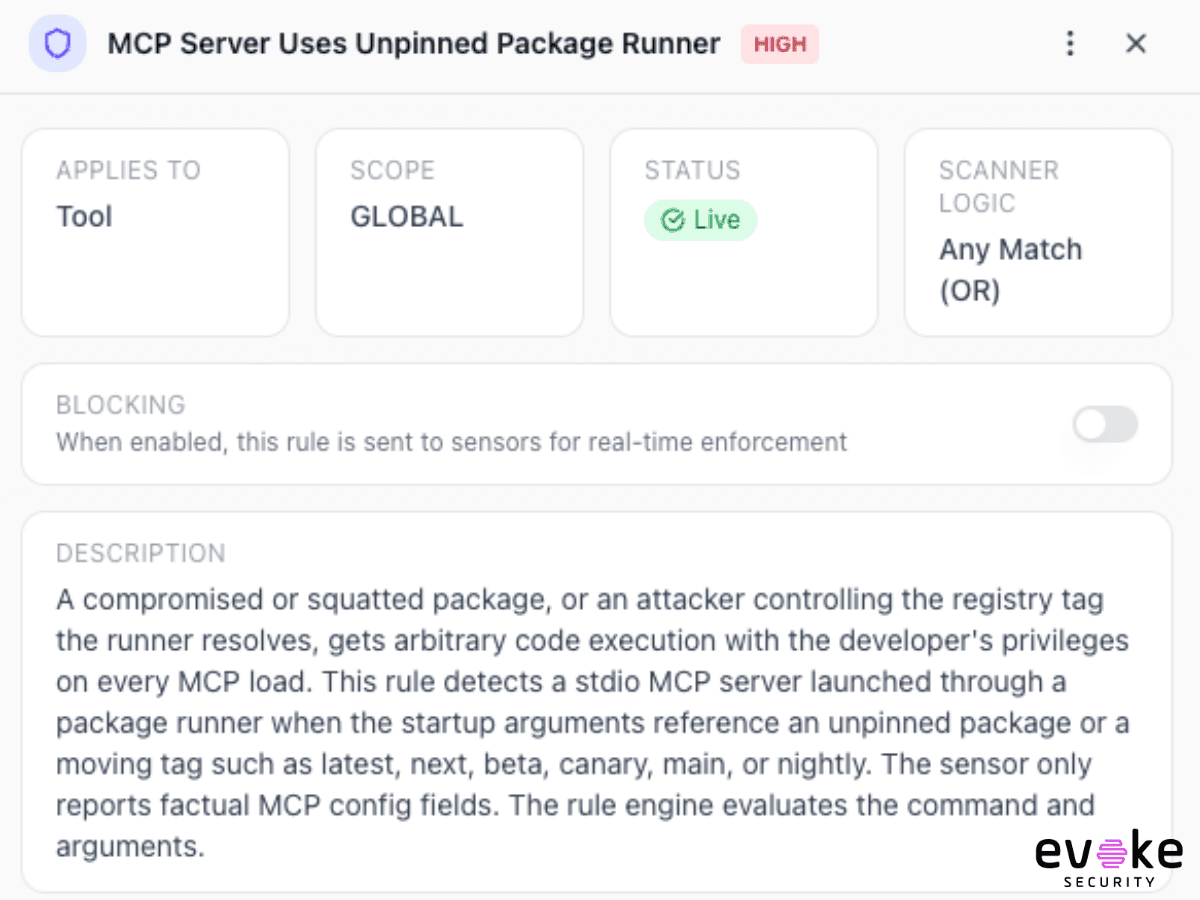
Task: Click the Live status badge
Action: [x=701, y=220]
